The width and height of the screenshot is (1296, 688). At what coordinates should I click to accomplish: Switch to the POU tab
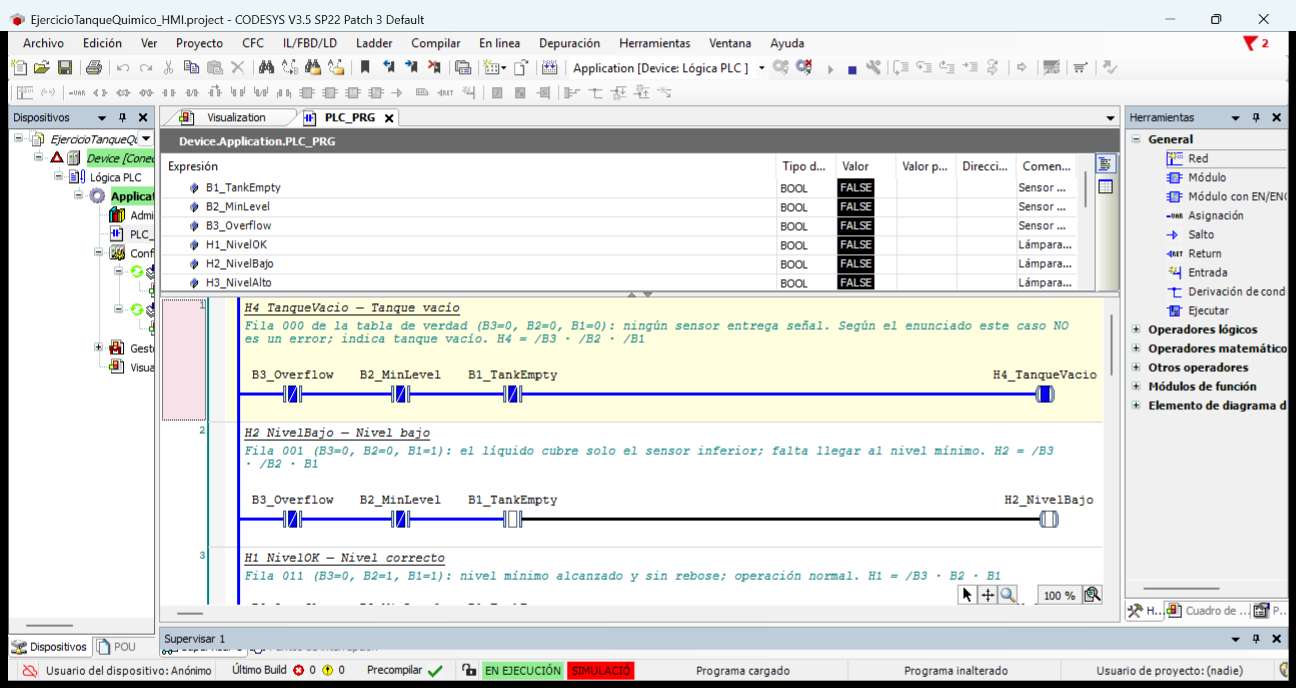pyautogui.click(x=116, y=647)
